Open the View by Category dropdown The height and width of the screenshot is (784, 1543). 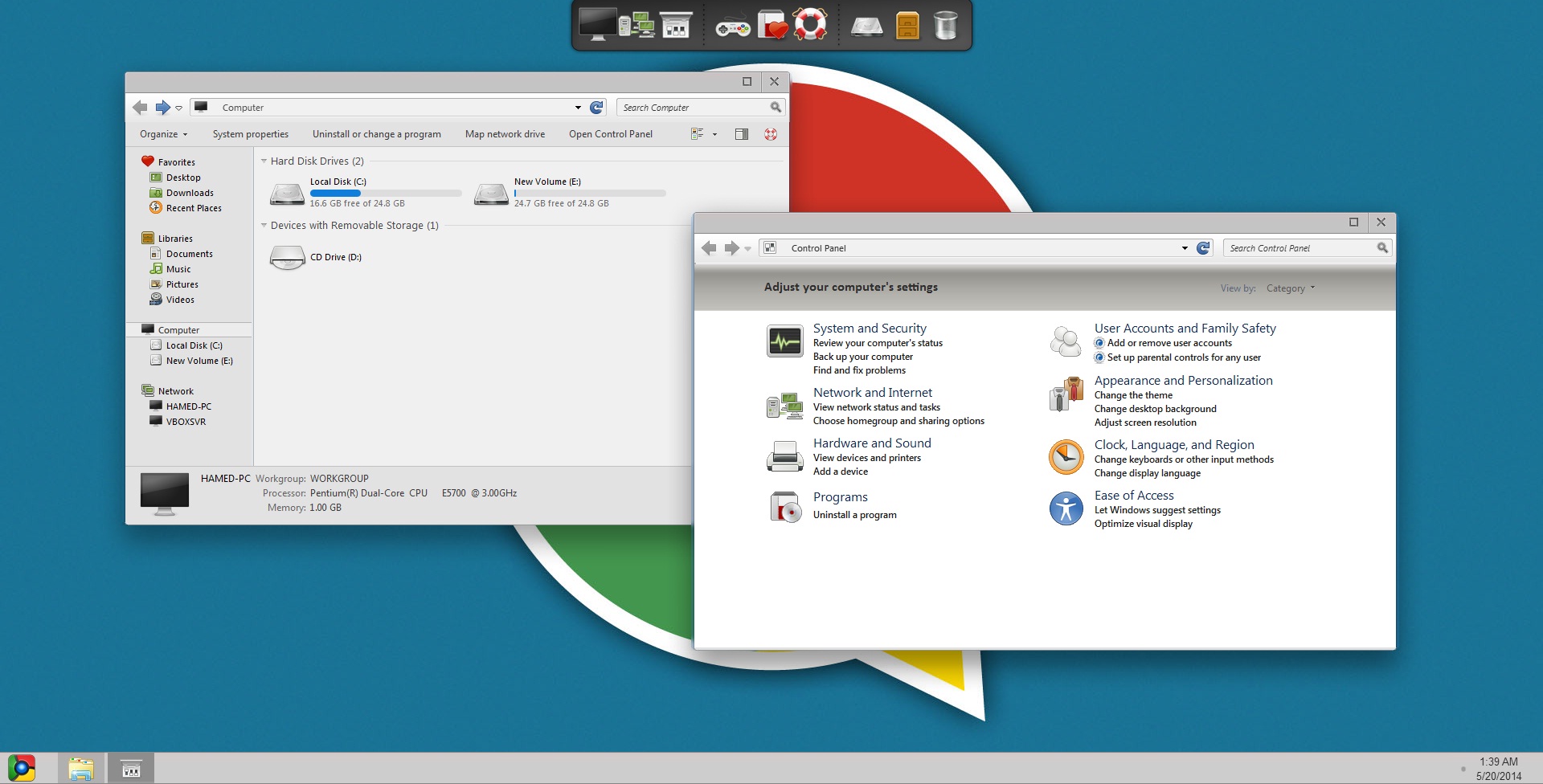click(x=1290, y=288)
